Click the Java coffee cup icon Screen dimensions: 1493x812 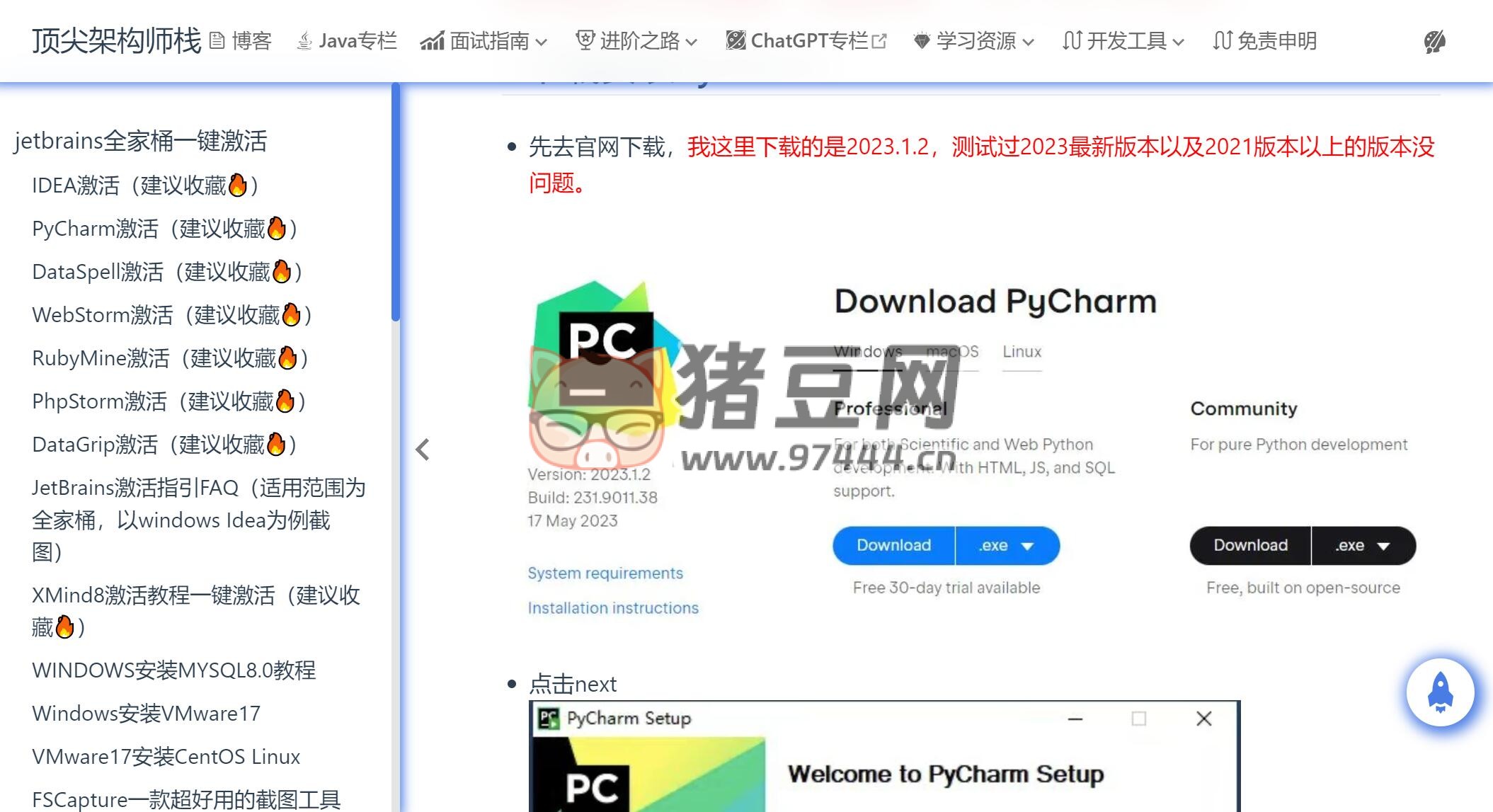304,42
